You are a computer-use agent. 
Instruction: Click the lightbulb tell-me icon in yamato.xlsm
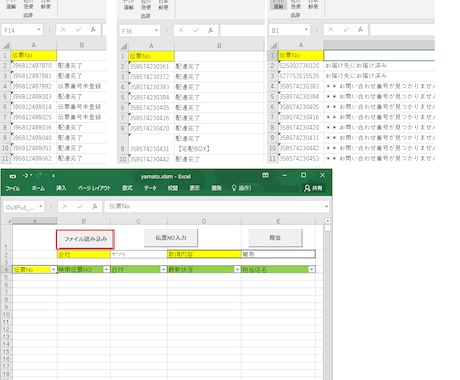(x=234, y=188)
